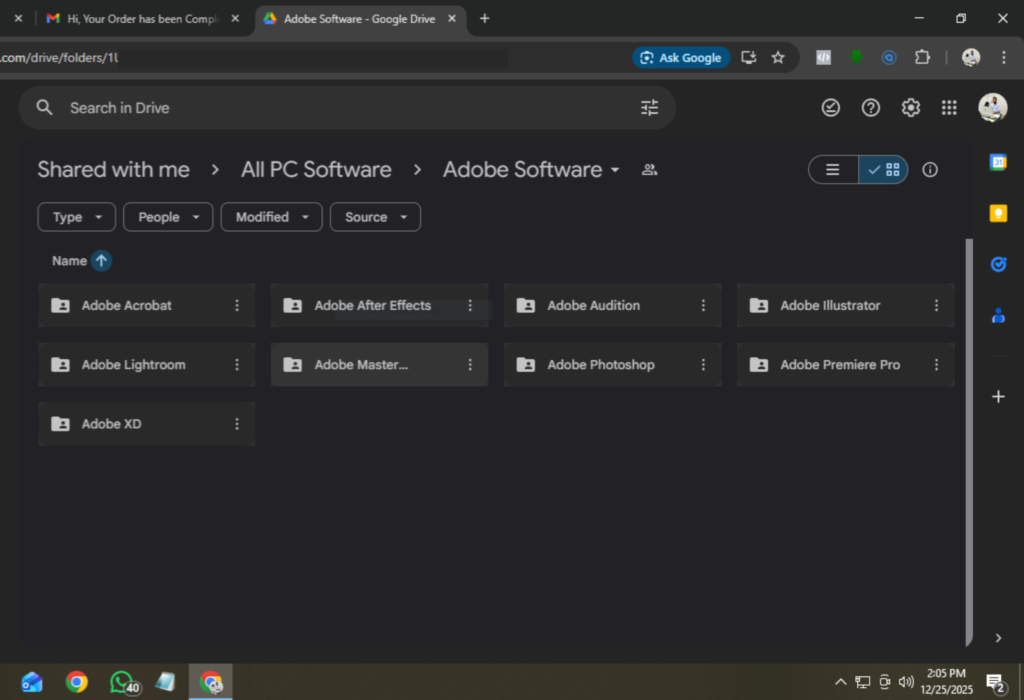Click the Ask Google button
The height and width of the screenshot is (700, 1024).
(681, 58)
